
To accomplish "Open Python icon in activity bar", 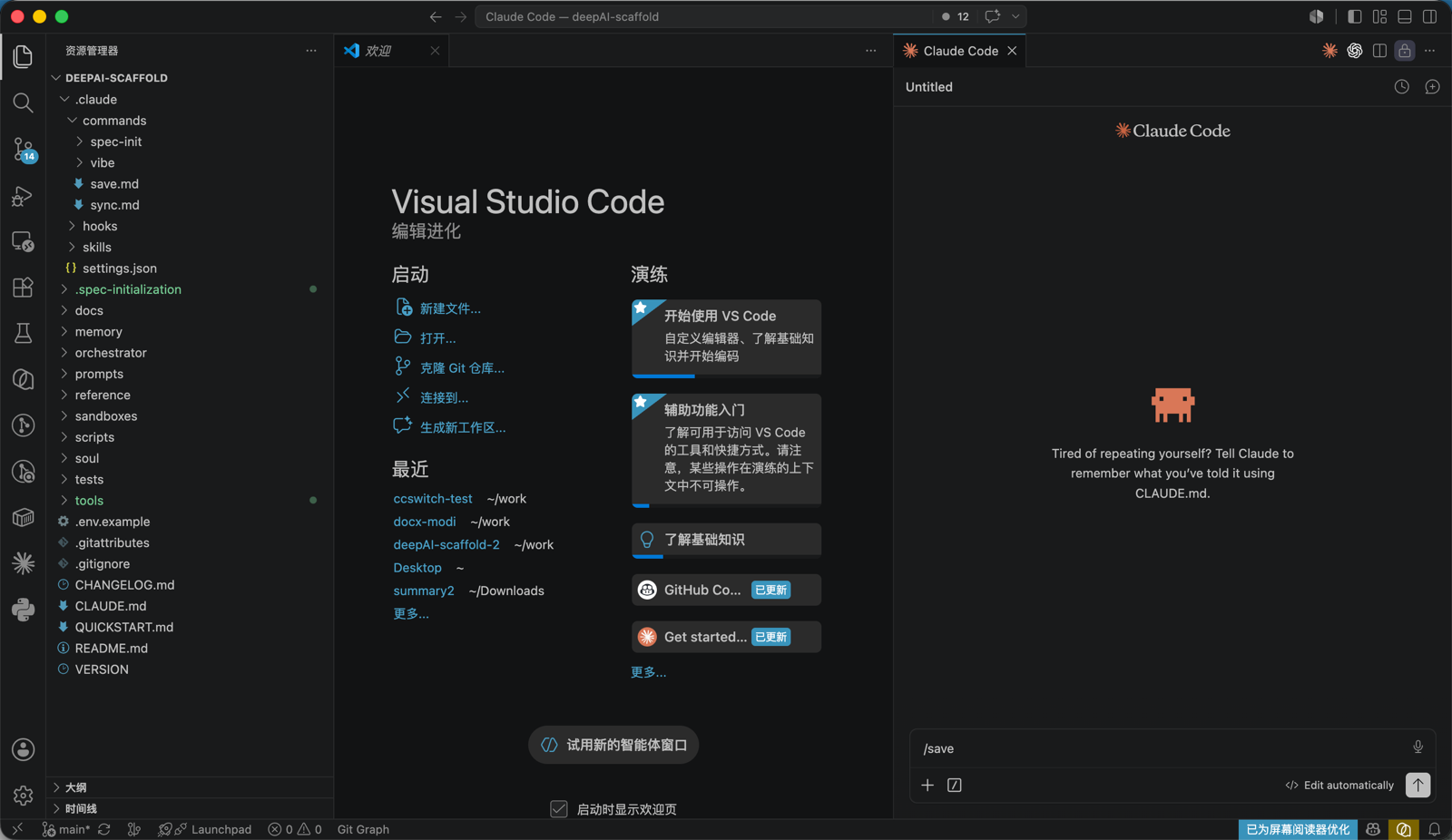I will pos(23,610).
